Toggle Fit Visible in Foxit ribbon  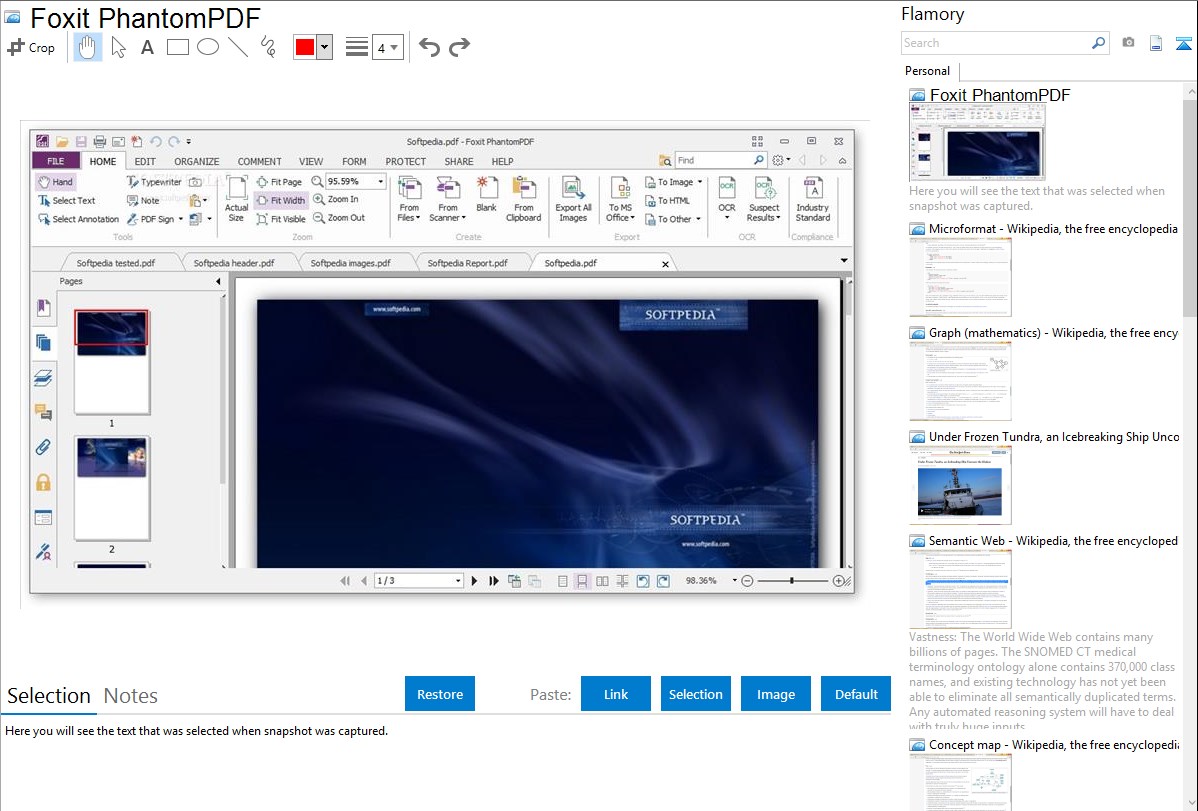[x=280, y=219]
